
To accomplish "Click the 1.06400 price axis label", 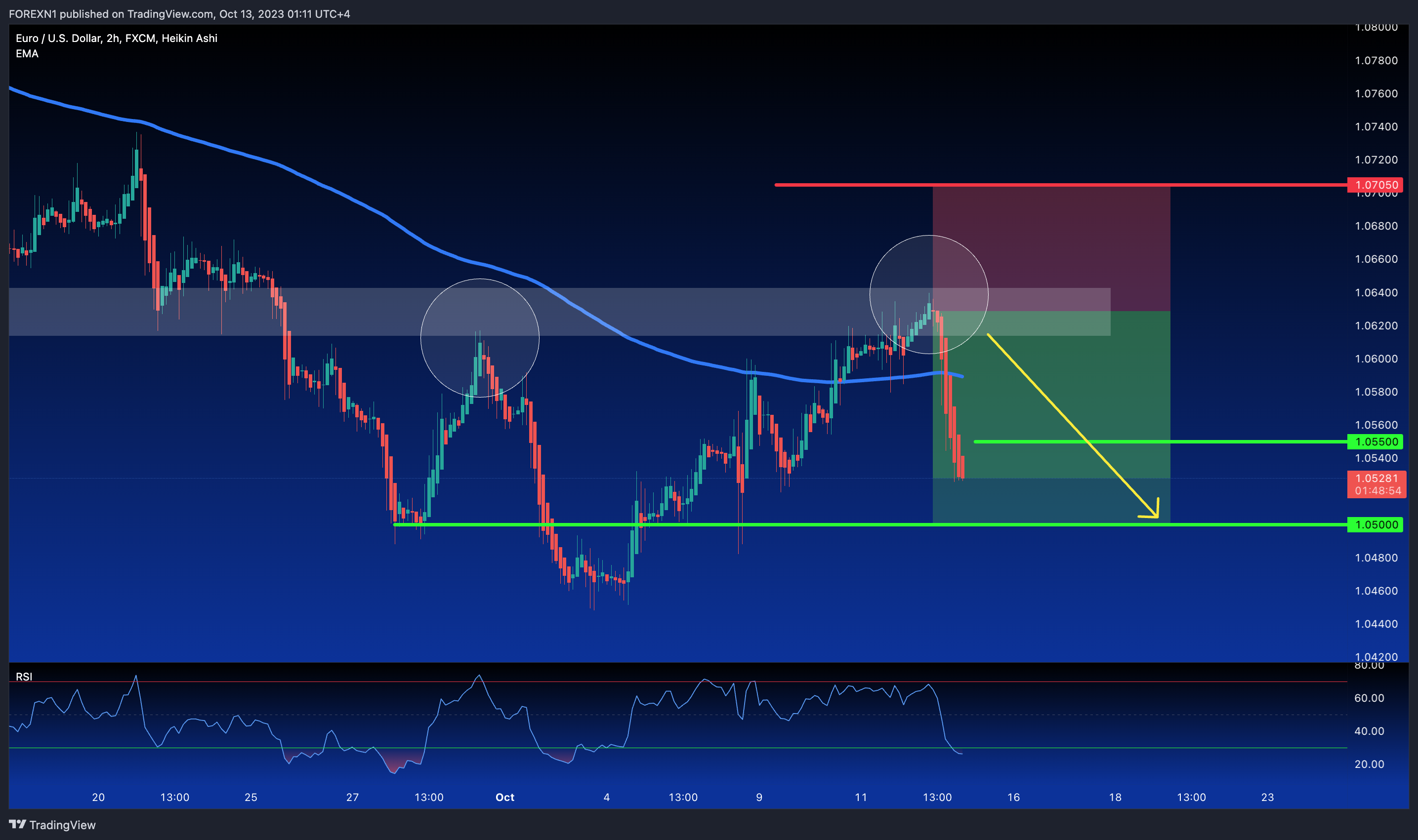I will 1376,292.
